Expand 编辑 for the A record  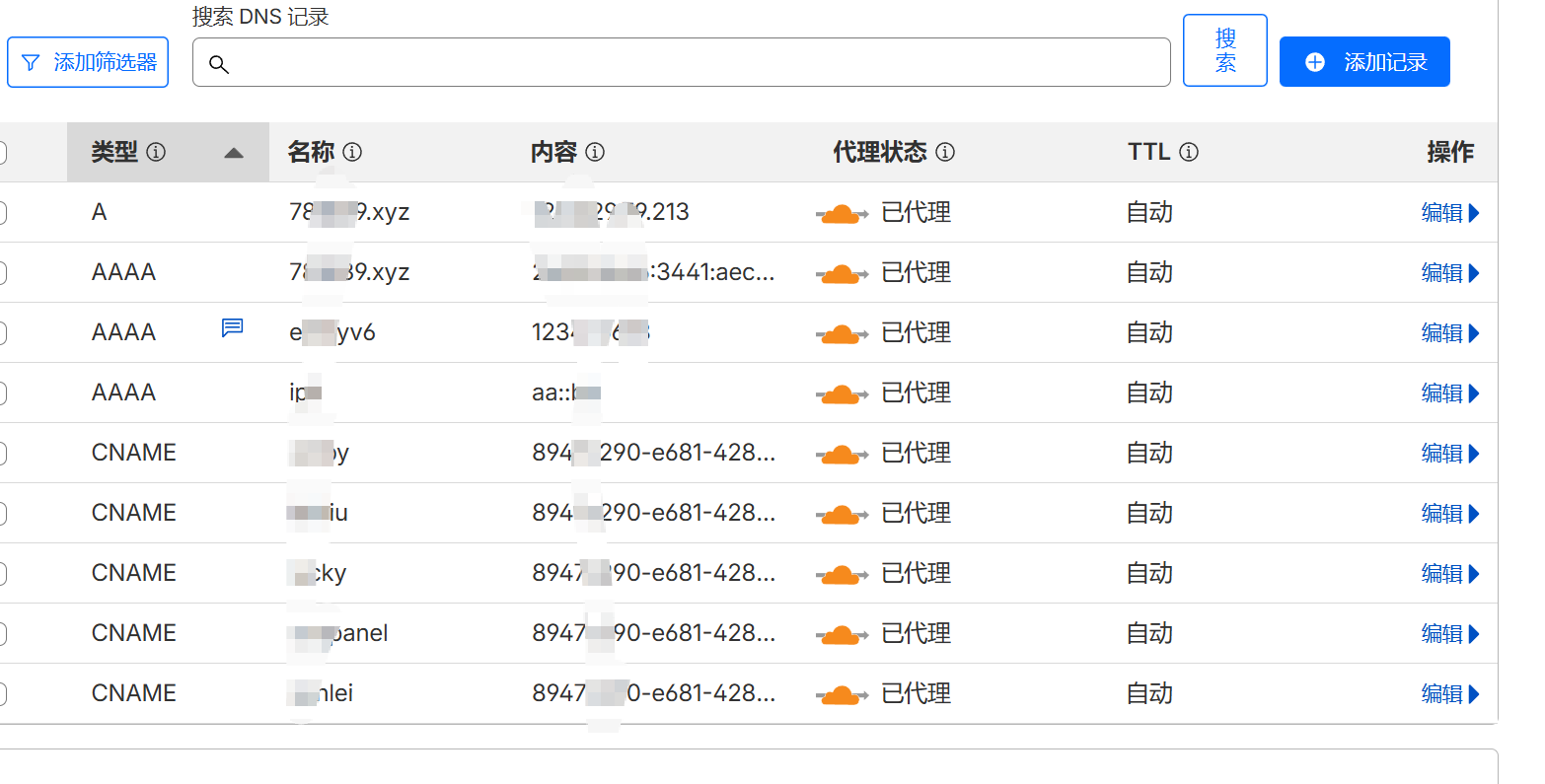pyautogui.click(x=1449, y=213)
